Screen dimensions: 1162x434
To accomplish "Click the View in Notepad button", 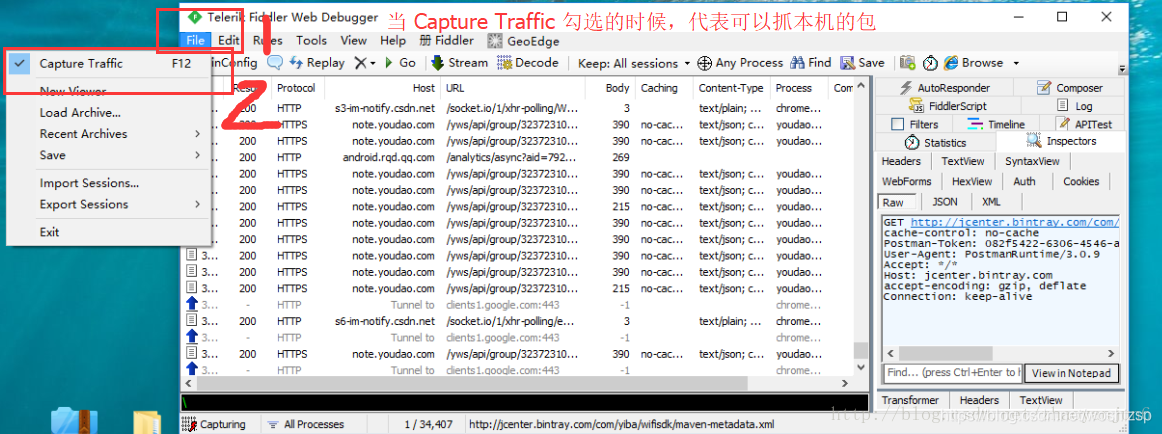I will tap(1071, 373).
